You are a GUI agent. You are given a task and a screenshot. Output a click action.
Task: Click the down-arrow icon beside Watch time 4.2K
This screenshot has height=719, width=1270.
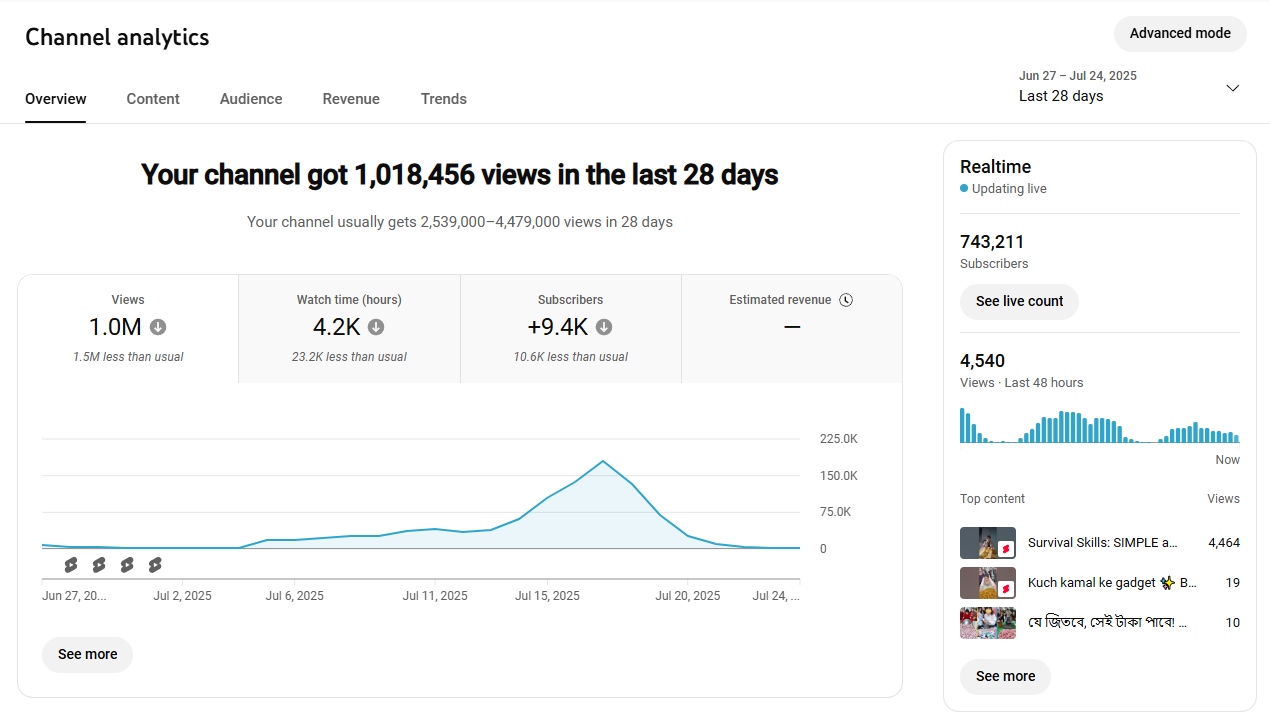click(376, 327)
